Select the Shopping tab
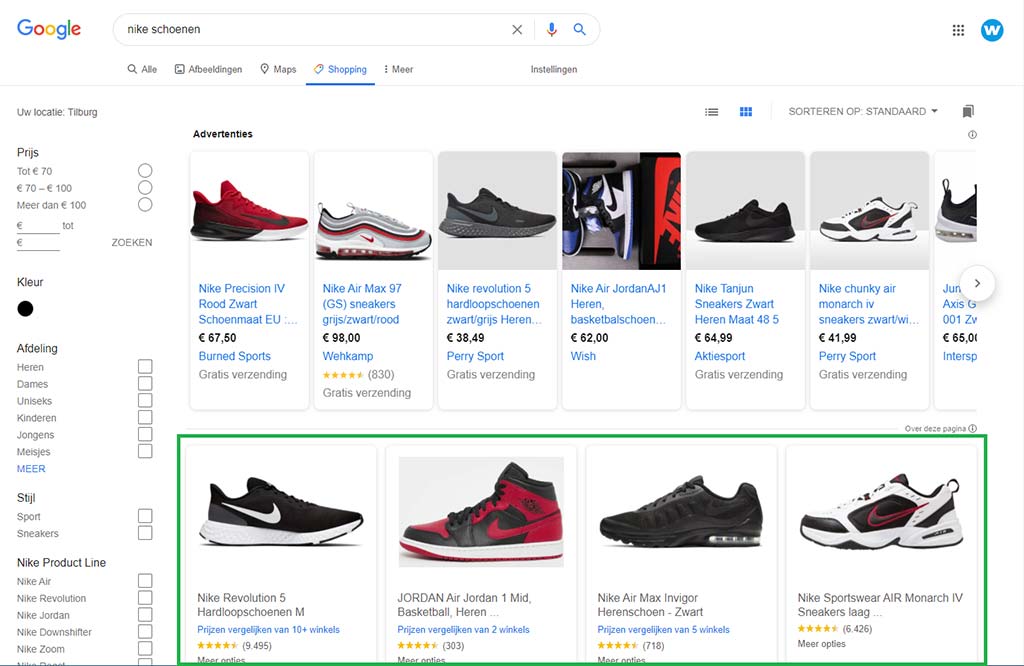 [340, 69]
